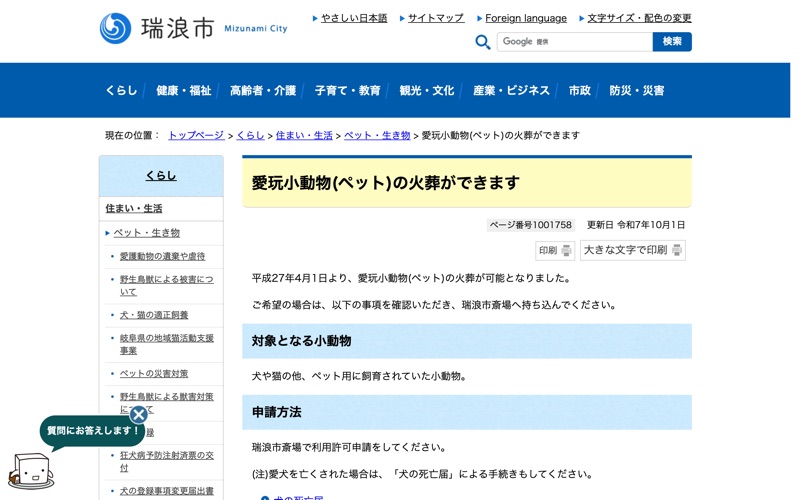Open the Foreign language link
The width and height of the screenshot is (800, 500).
[x=526, y=18]
